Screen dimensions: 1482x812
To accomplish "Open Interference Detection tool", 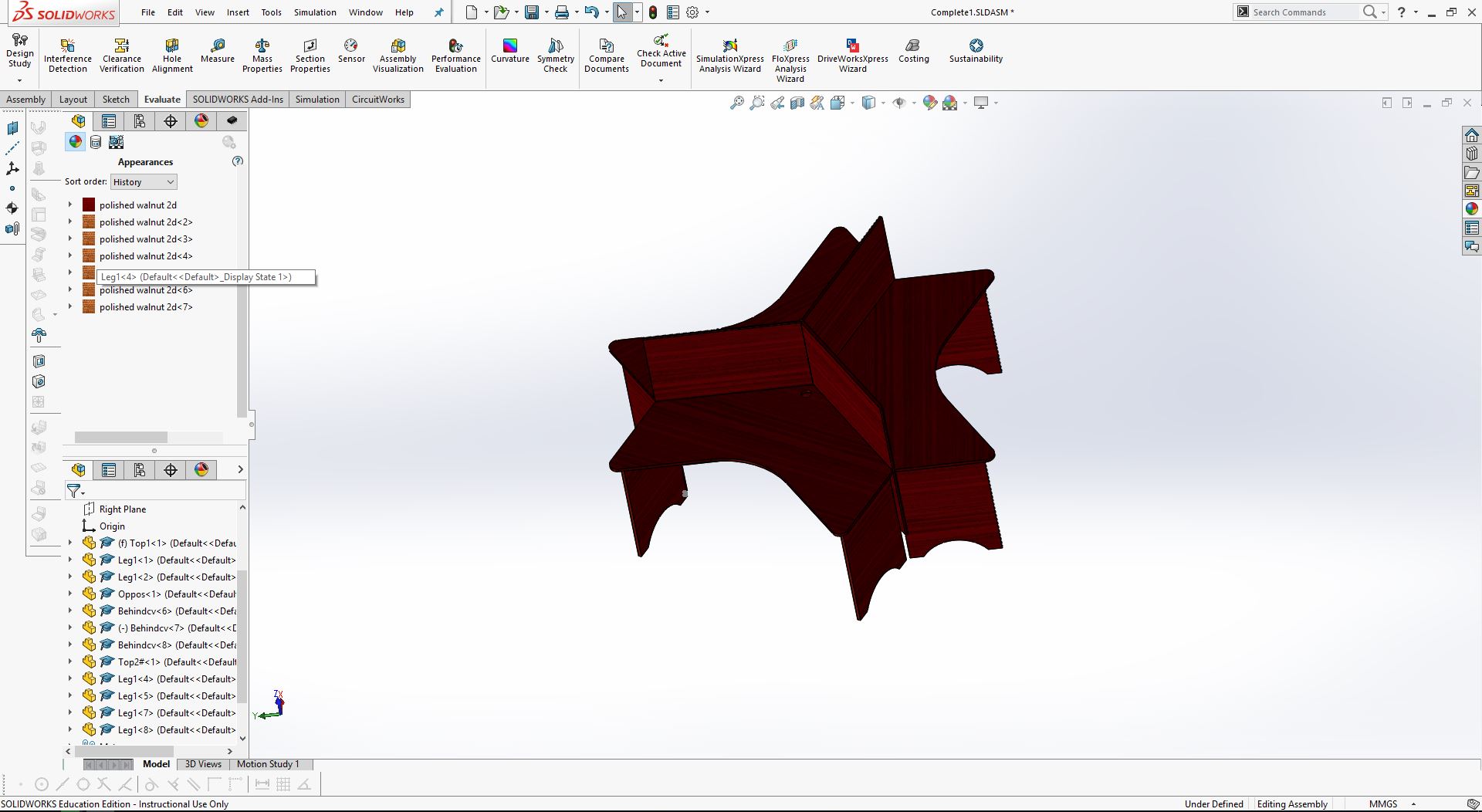I will click(68, 55).
